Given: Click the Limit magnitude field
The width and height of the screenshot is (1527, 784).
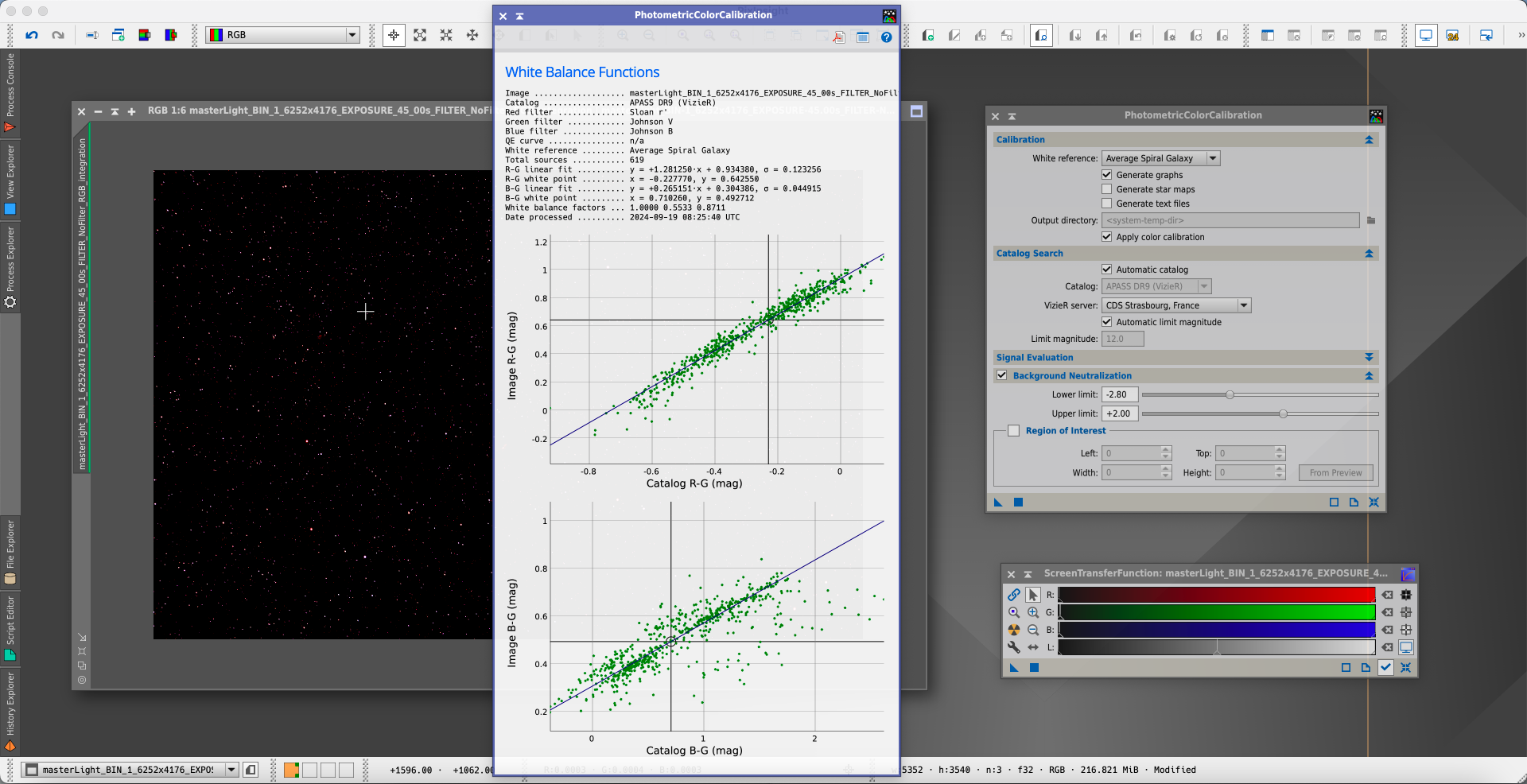Looking at the screenshot, I should click(1123, 339).
